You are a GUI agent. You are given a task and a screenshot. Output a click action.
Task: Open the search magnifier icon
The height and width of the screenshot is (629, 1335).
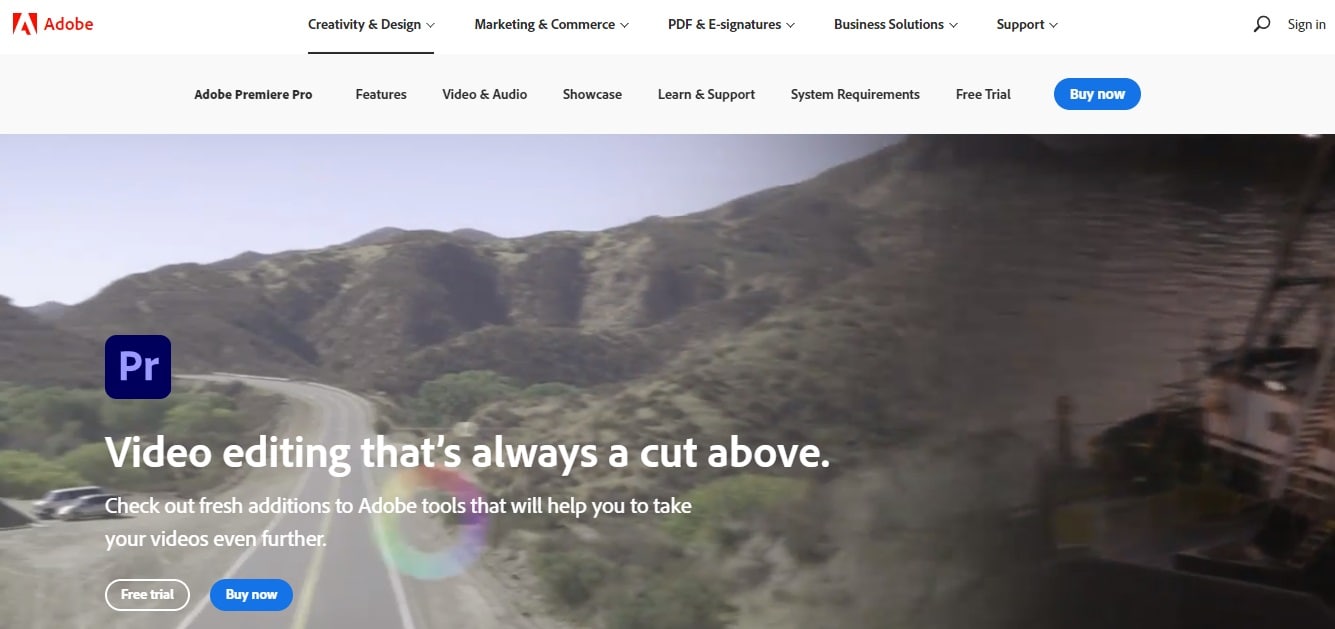(x=1262, y=24)
